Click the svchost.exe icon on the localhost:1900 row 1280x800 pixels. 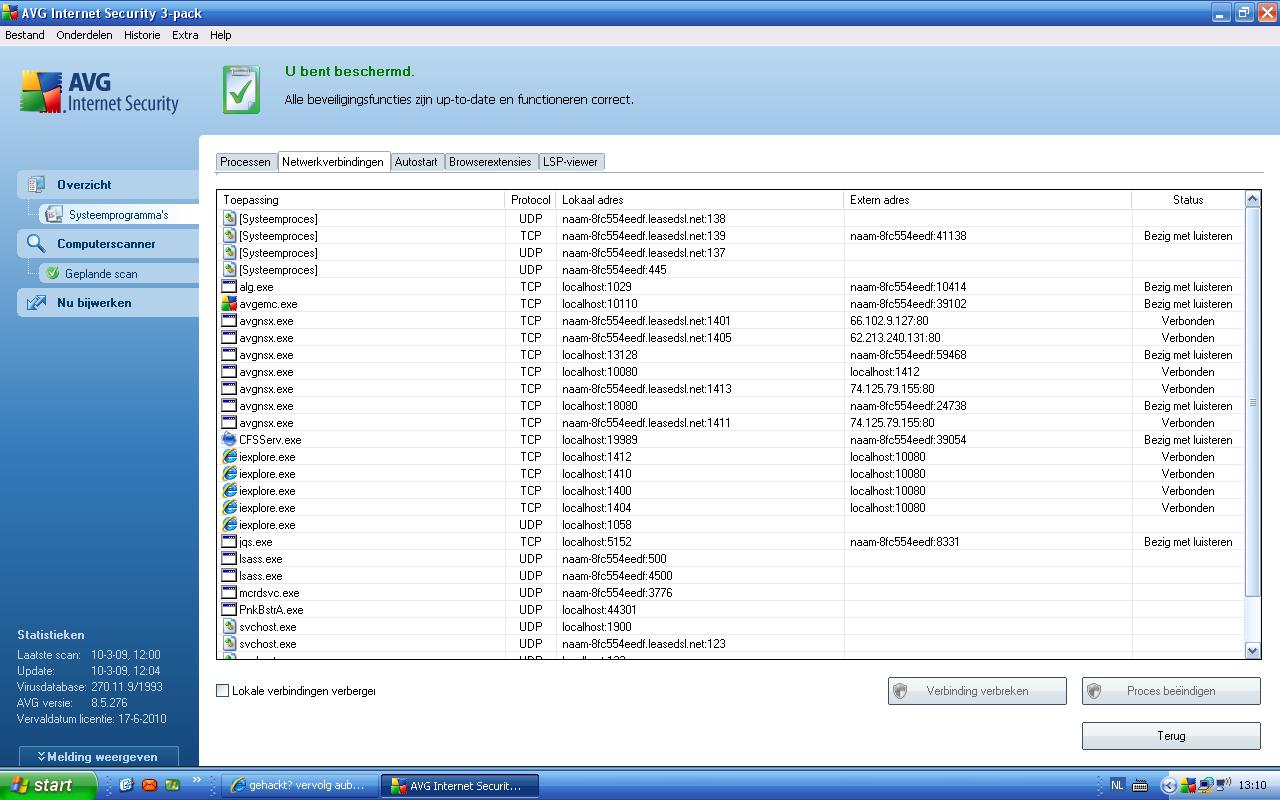(x=229, y=627)
